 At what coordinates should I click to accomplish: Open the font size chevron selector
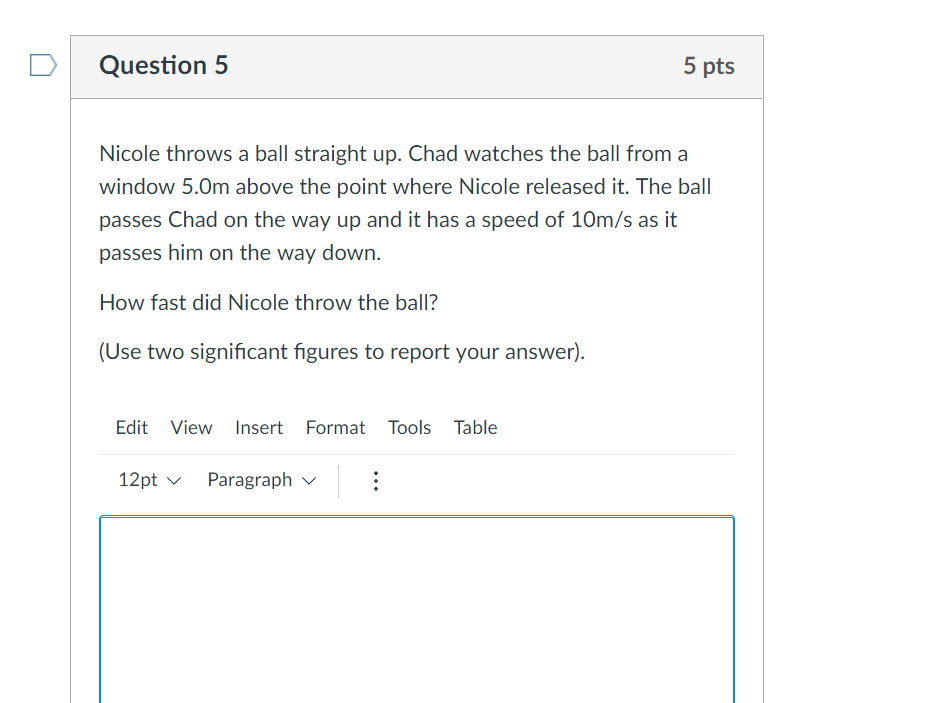[176, 480]
